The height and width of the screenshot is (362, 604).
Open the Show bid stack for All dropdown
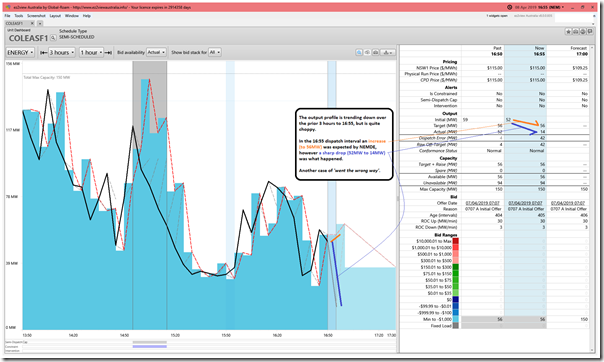coord(215,52)
